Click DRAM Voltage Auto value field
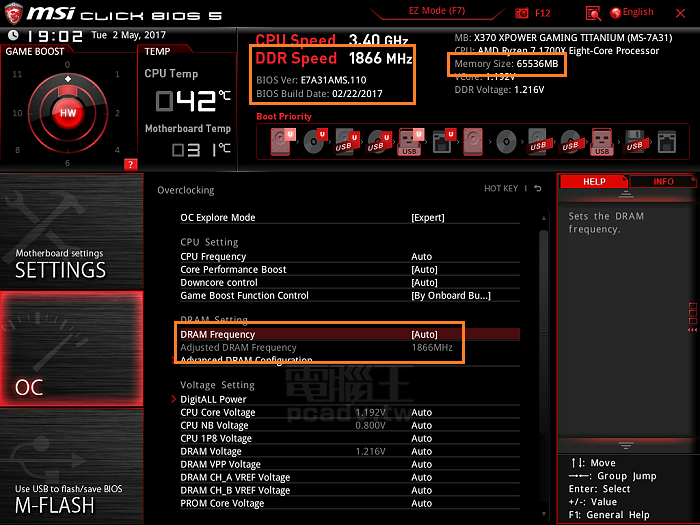The image size is (700, 525). pyautogui.click(x=421, y=451)
